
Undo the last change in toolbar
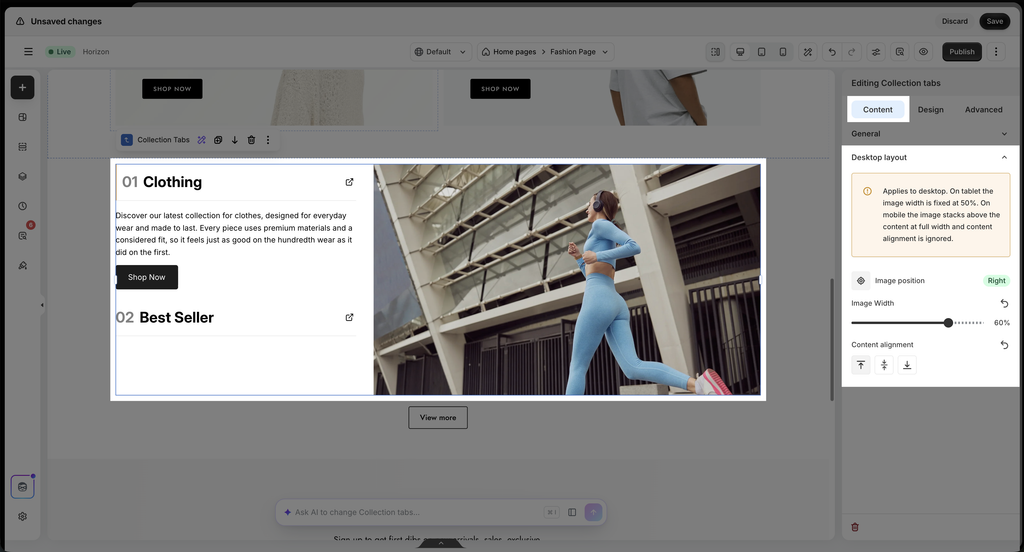[832, 52]
